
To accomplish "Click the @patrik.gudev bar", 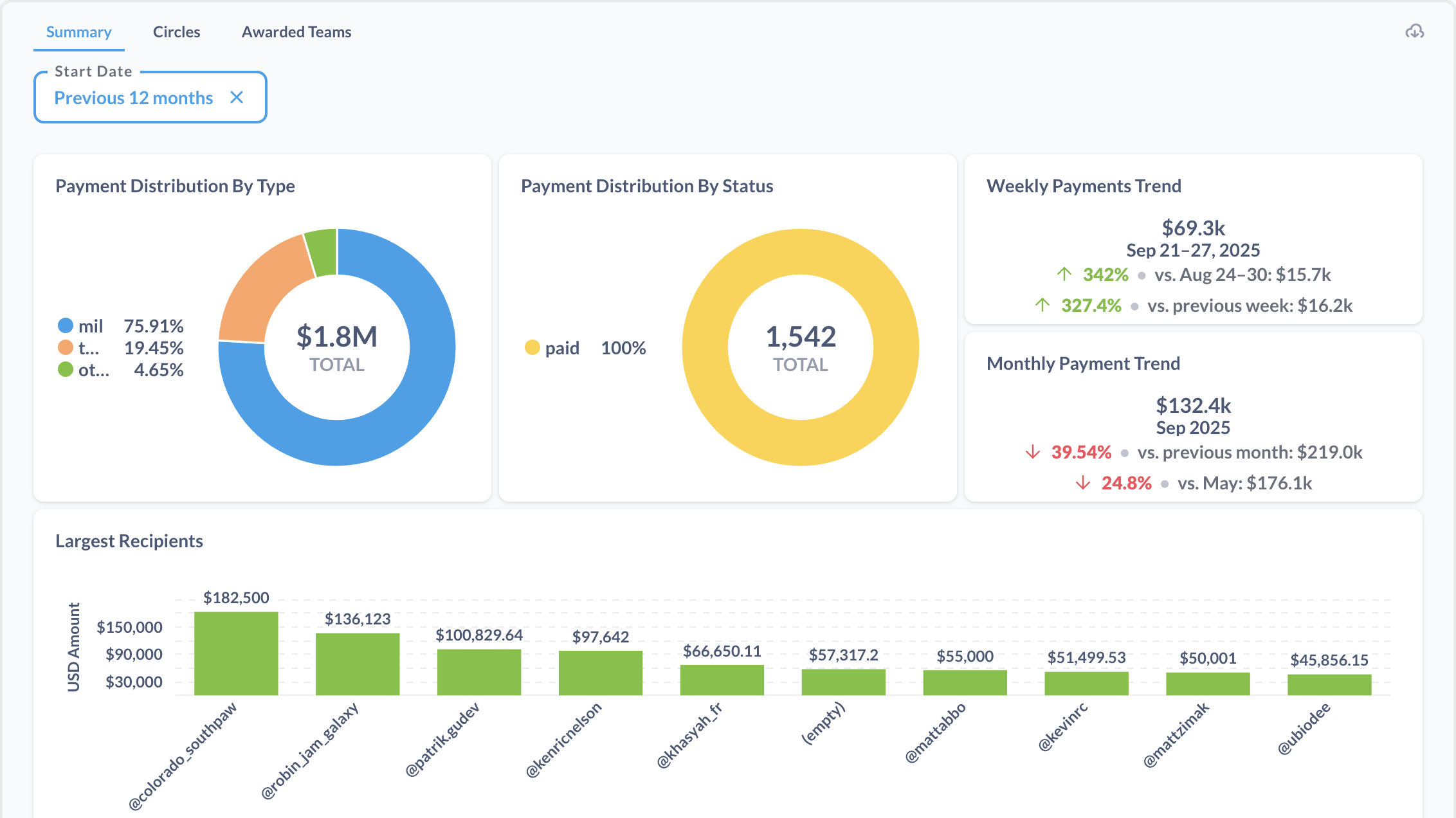I will [x=479, y=672].
